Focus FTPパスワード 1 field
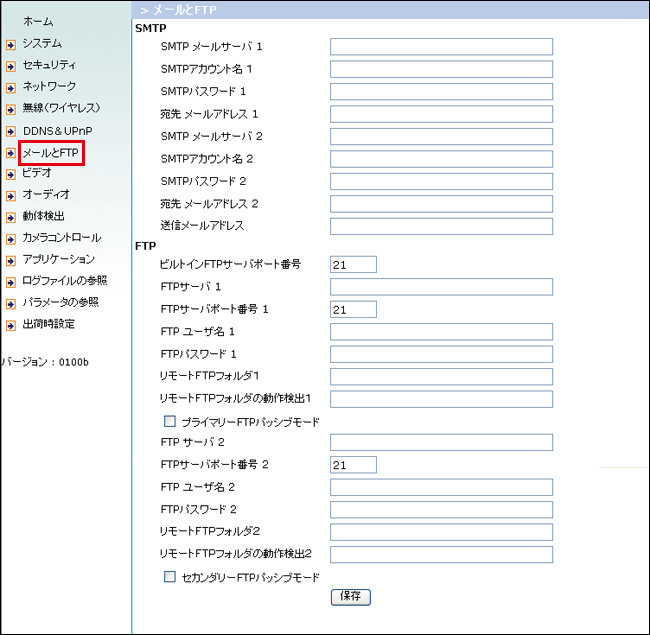The image size is (650, 635). 441,354
